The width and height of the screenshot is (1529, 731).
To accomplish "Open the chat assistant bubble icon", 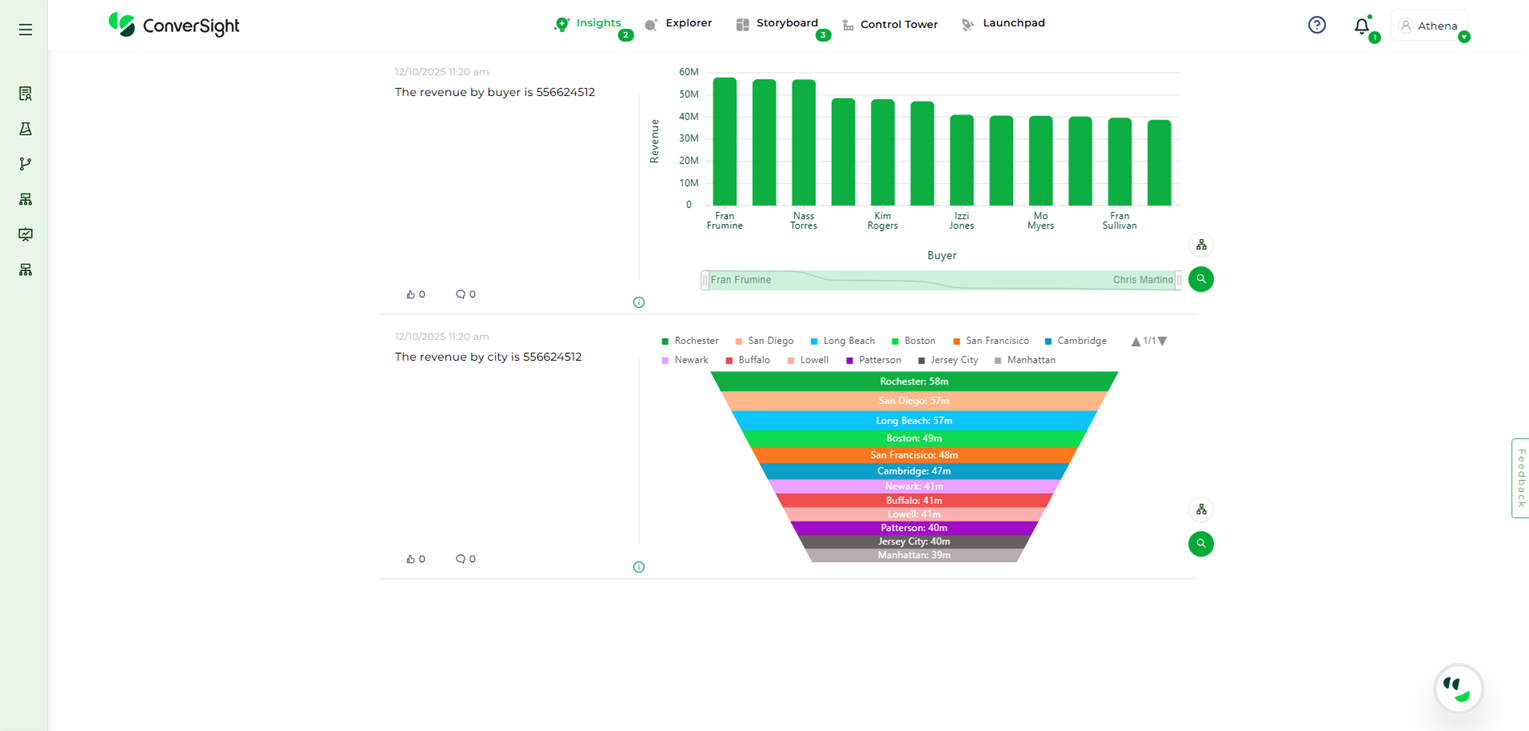I will (1458, 689).
